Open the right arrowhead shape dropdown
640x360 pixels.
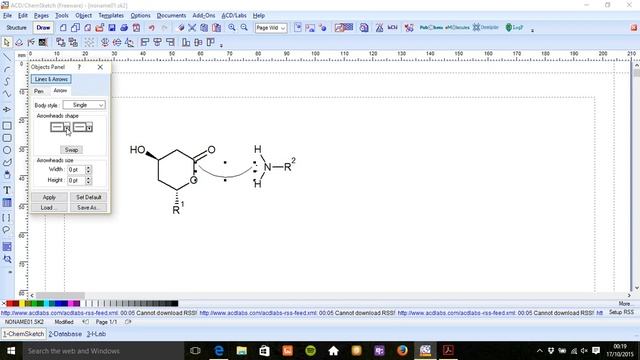pos(89,127)
